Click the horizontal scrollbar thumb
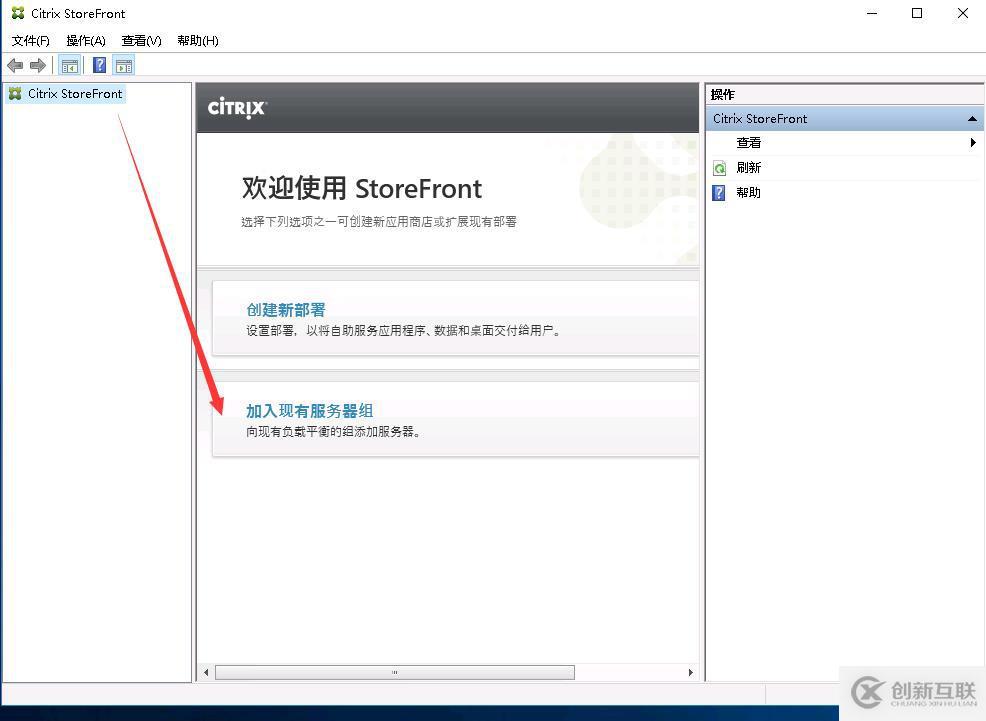The image size is (986, 721). [x=394, y=673]
